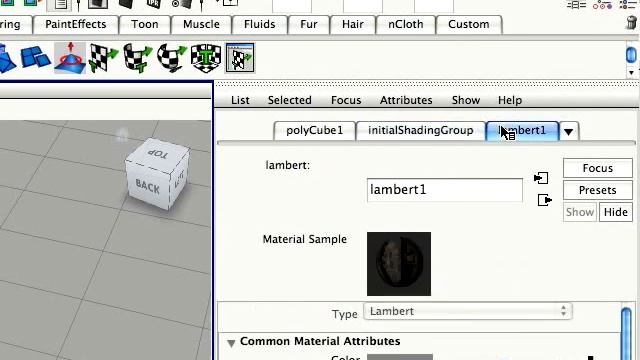Click the shelf trash can icon
The height and width of the screenshot is (360, 640).
tap(632, 22)
